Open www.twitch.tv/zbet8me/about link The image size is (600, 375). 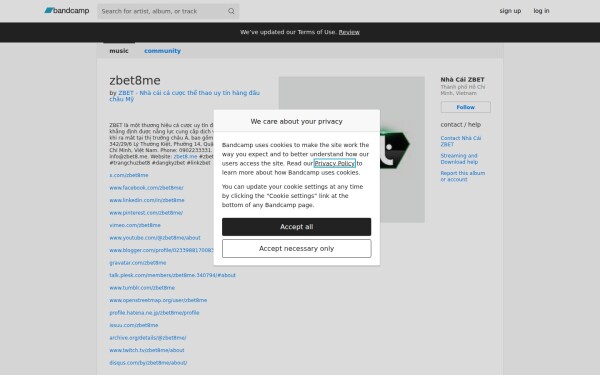point(147,350)
